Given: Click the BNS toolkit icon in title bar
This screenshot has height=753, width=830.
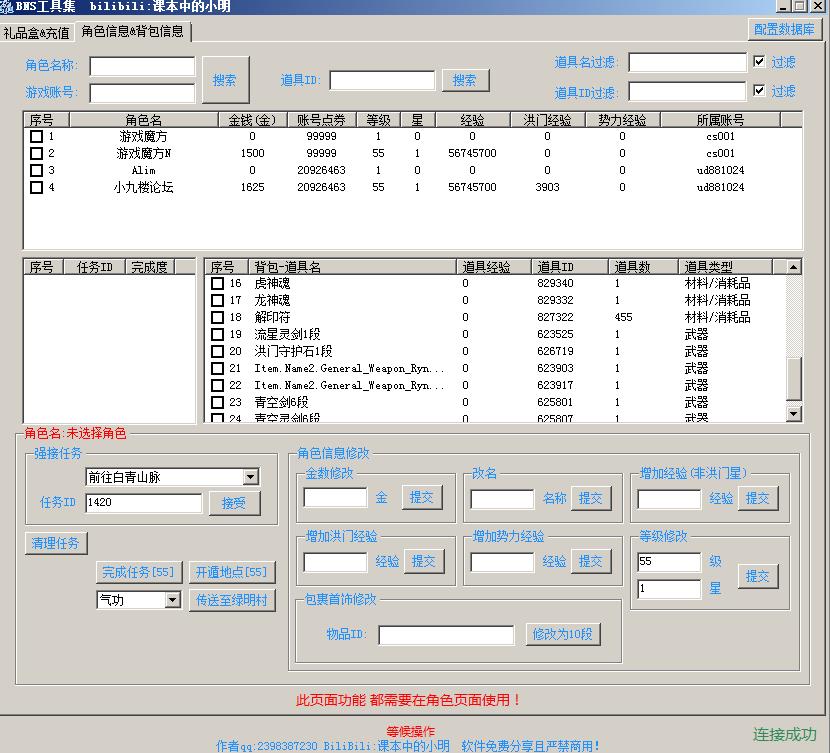Looking at the screenshot, I should tap(7, 7).
